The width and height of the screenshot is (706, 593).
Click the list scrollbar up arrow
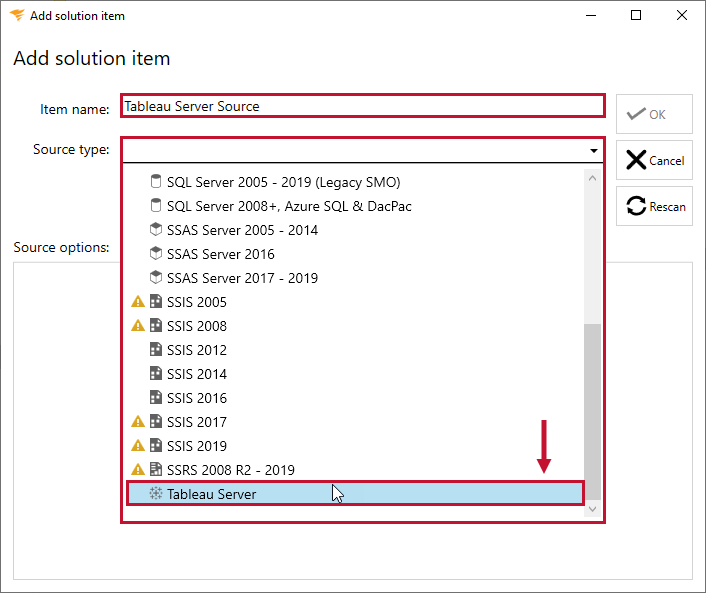[593, 178]
